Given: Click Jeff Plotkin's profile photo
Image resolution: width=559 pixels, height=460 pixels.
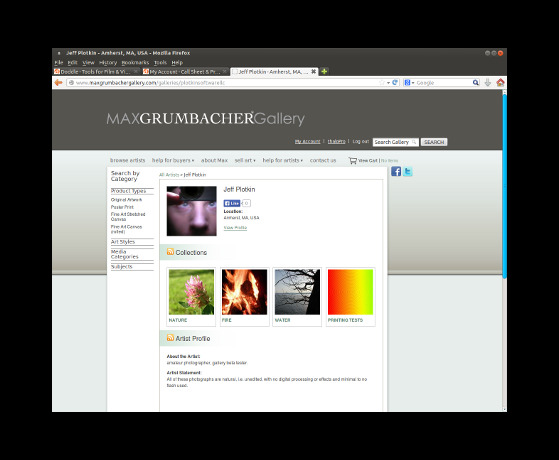Looking at the screenshot, I should point(191,211).
